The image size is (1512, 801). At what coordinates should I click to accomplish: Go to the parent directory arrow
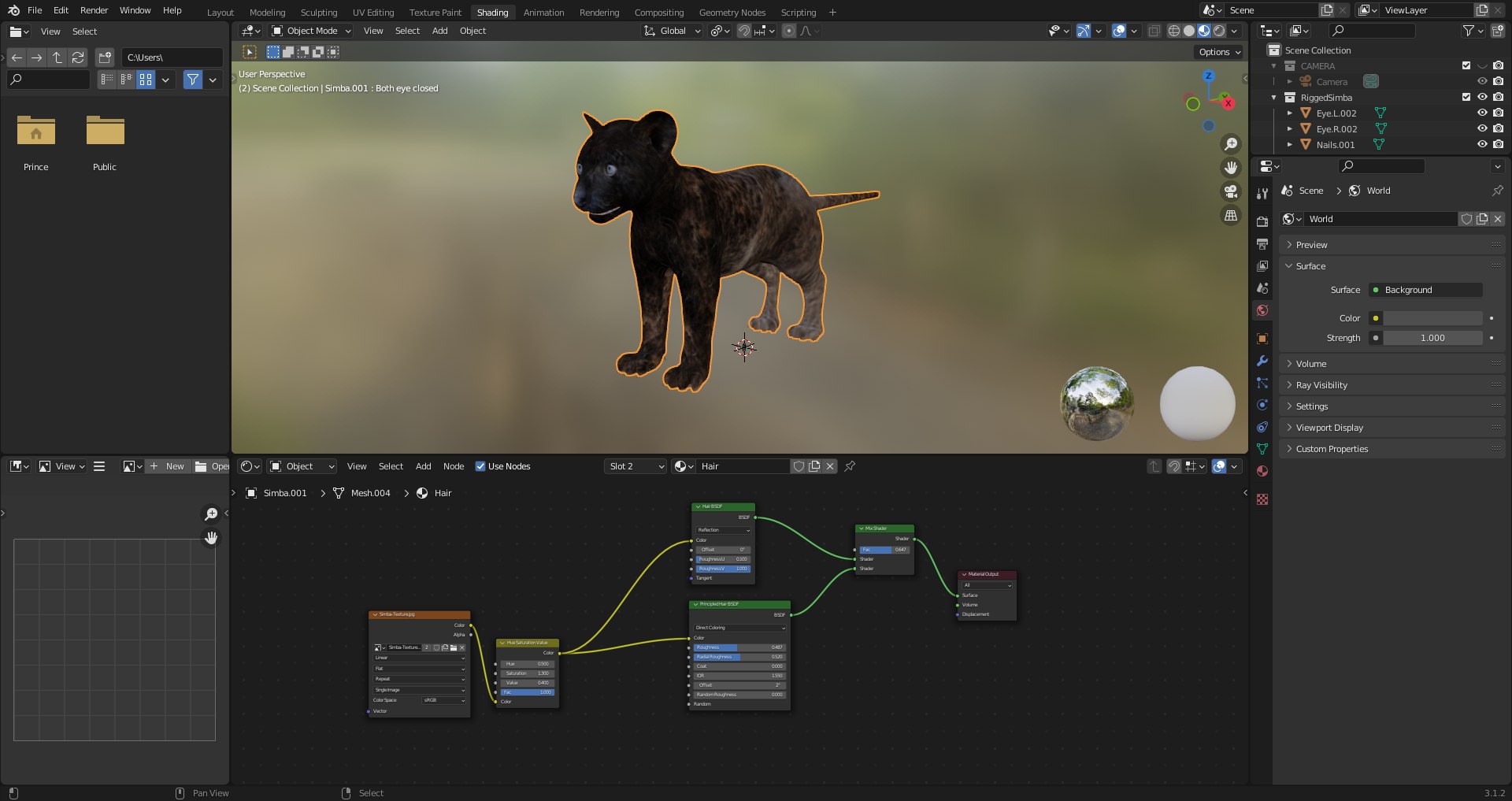57,57
